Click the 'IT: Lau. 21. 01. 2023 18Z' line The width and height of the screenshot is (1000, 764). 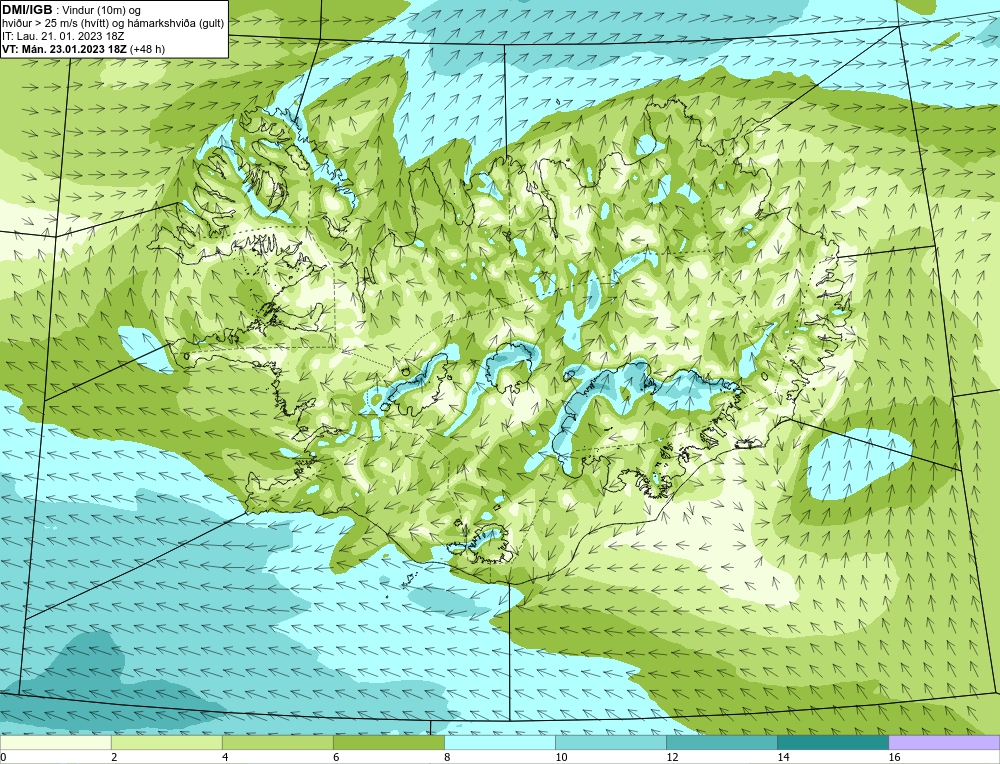(x=63, y=36)
